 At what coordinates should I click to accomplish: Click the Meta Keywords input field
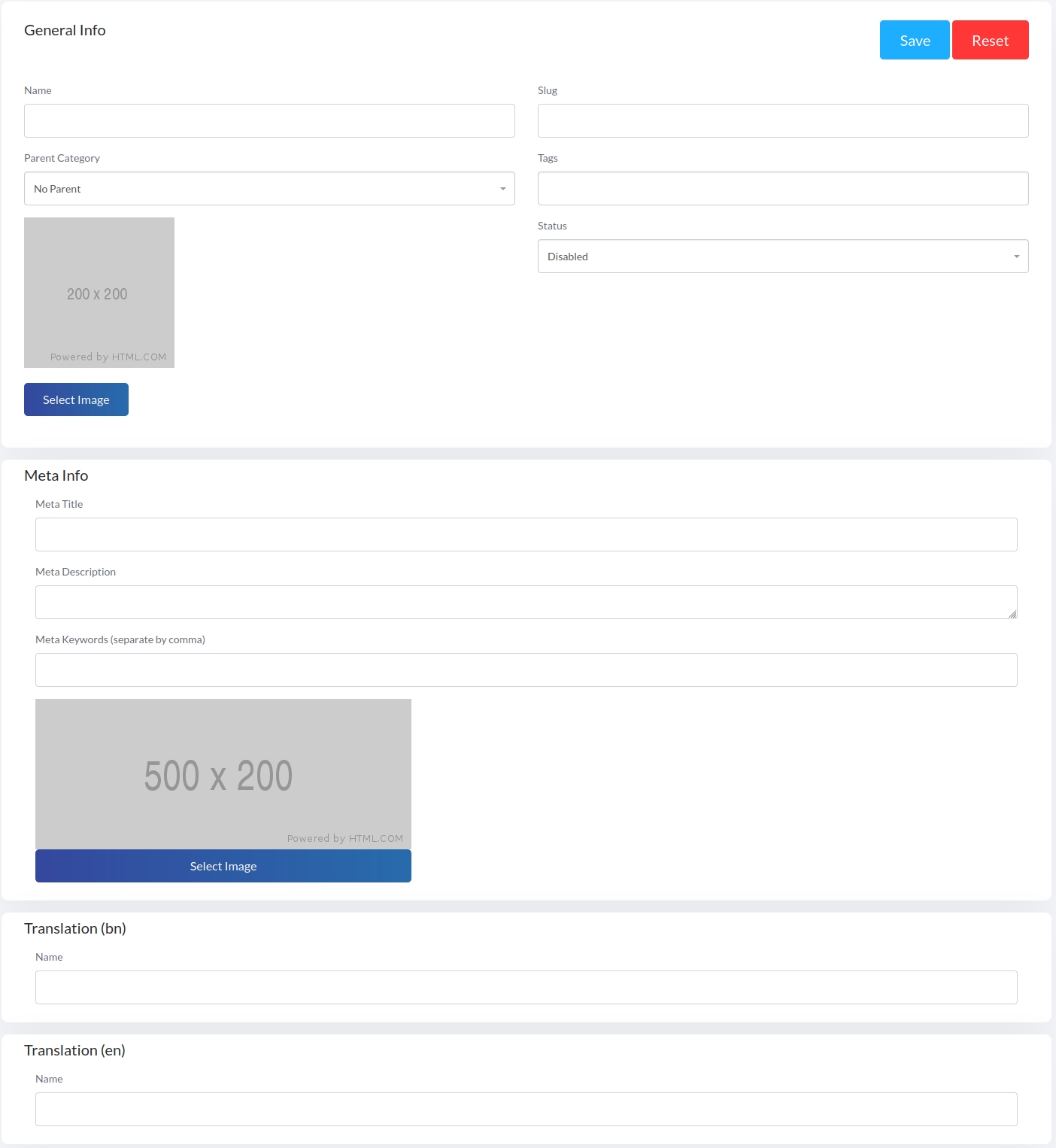[526, 670]
